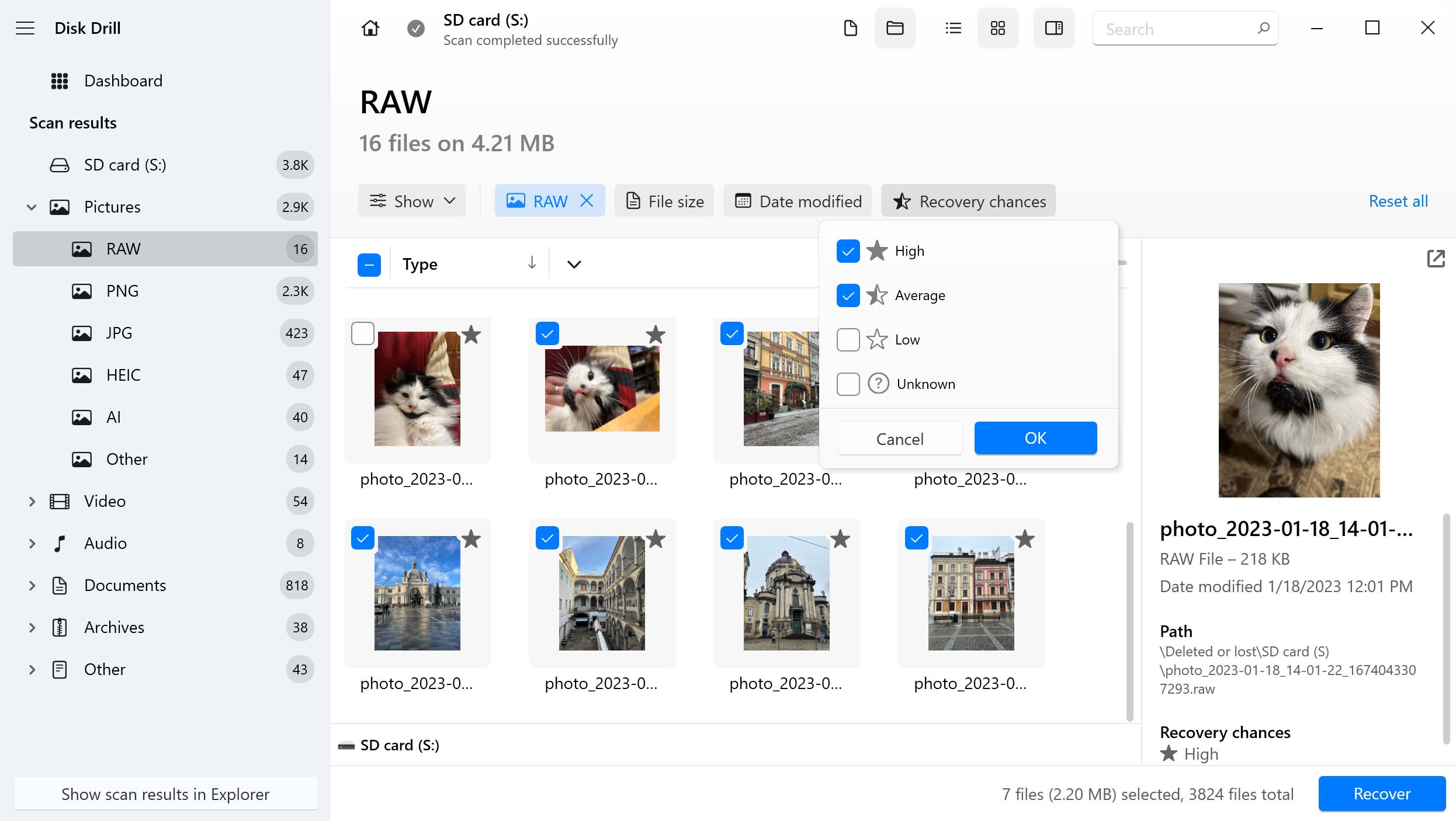Click the Type sort dropdown arrow
This screenshot has width=1456, height=821.
(575, 263)
